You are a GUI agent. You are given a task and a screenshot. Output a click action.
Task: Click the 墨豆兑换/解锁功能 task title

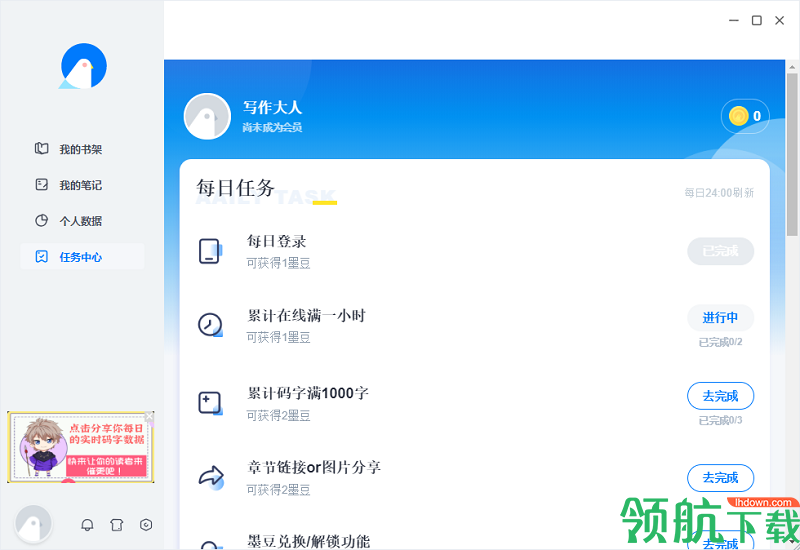(308, 541)
